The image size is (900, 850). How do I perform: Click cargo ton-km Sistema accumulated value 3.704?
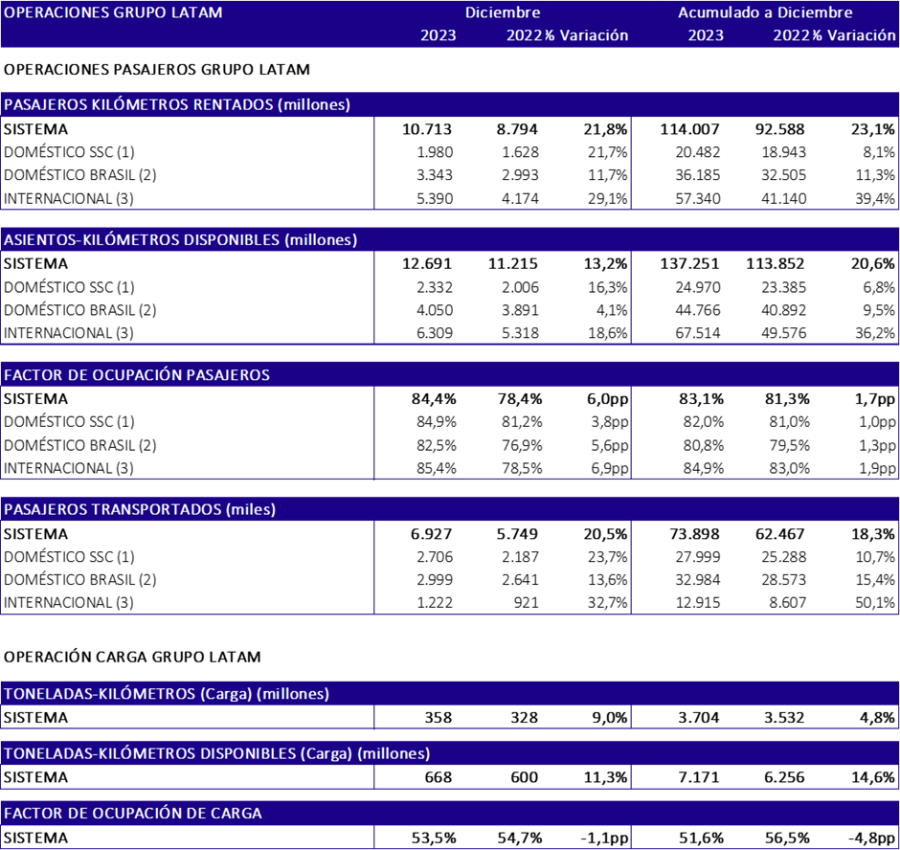[699, 717]
